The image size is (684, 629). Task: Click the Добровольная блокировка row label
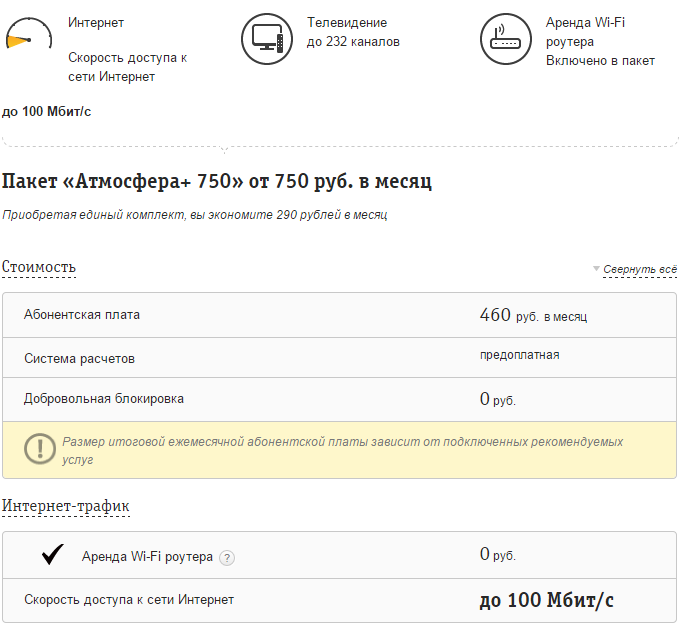point(104,399)
